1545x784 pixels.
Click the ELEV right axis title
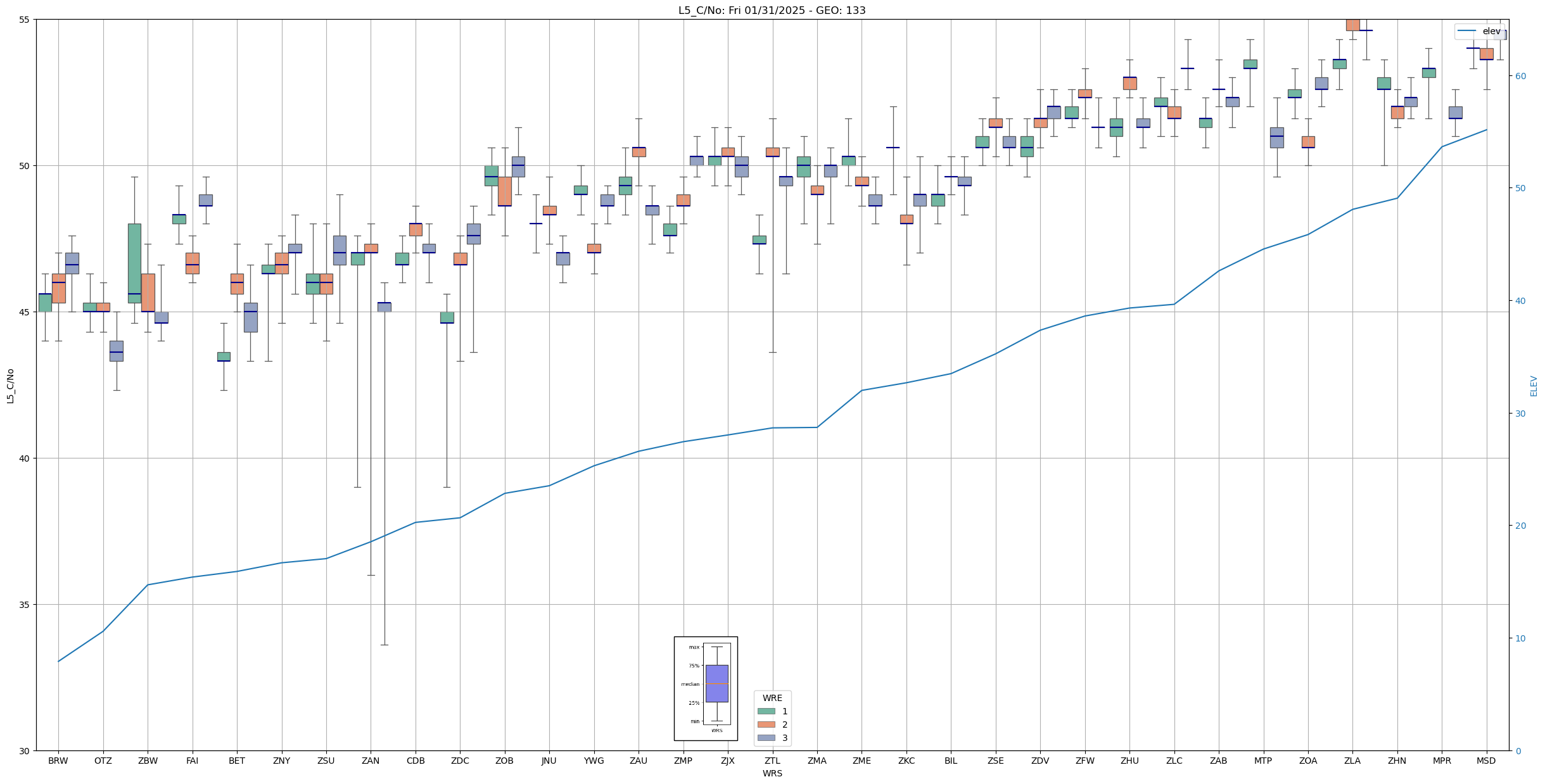[1534, 386]
